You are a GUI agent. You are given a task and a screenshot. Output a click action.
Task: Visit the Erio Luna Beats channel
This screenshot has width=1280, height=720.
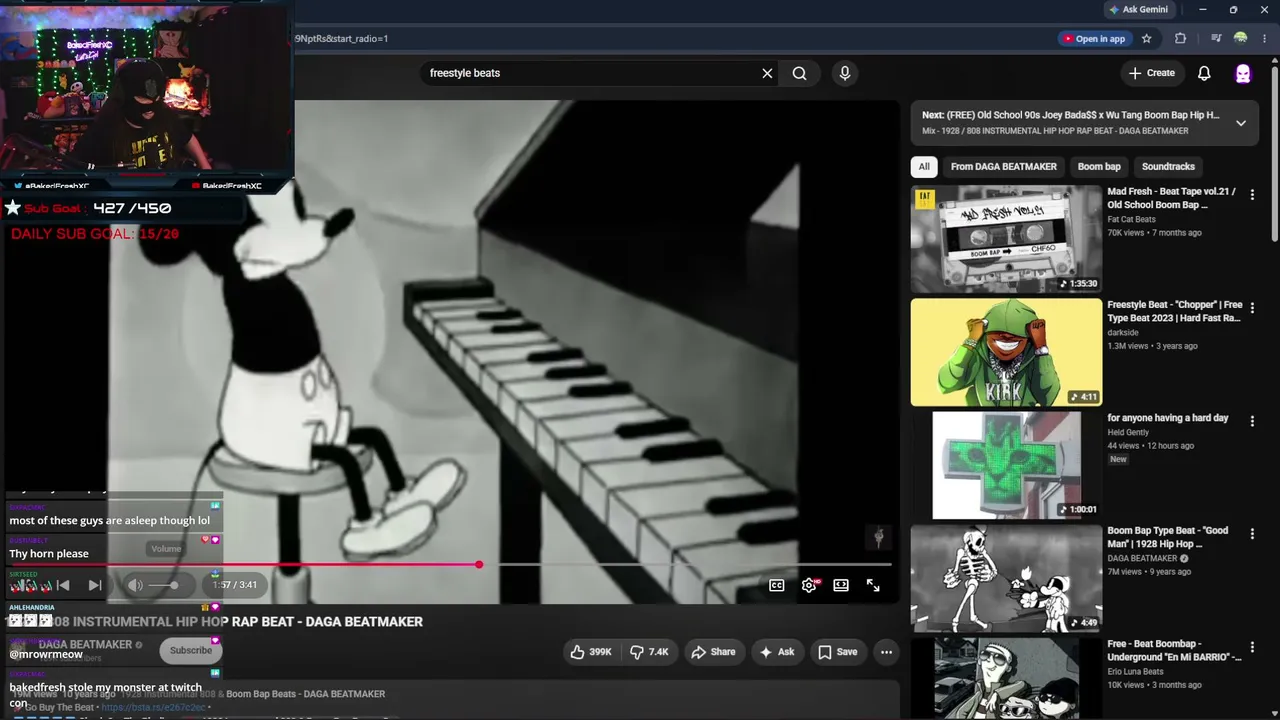click(1140, 671)
